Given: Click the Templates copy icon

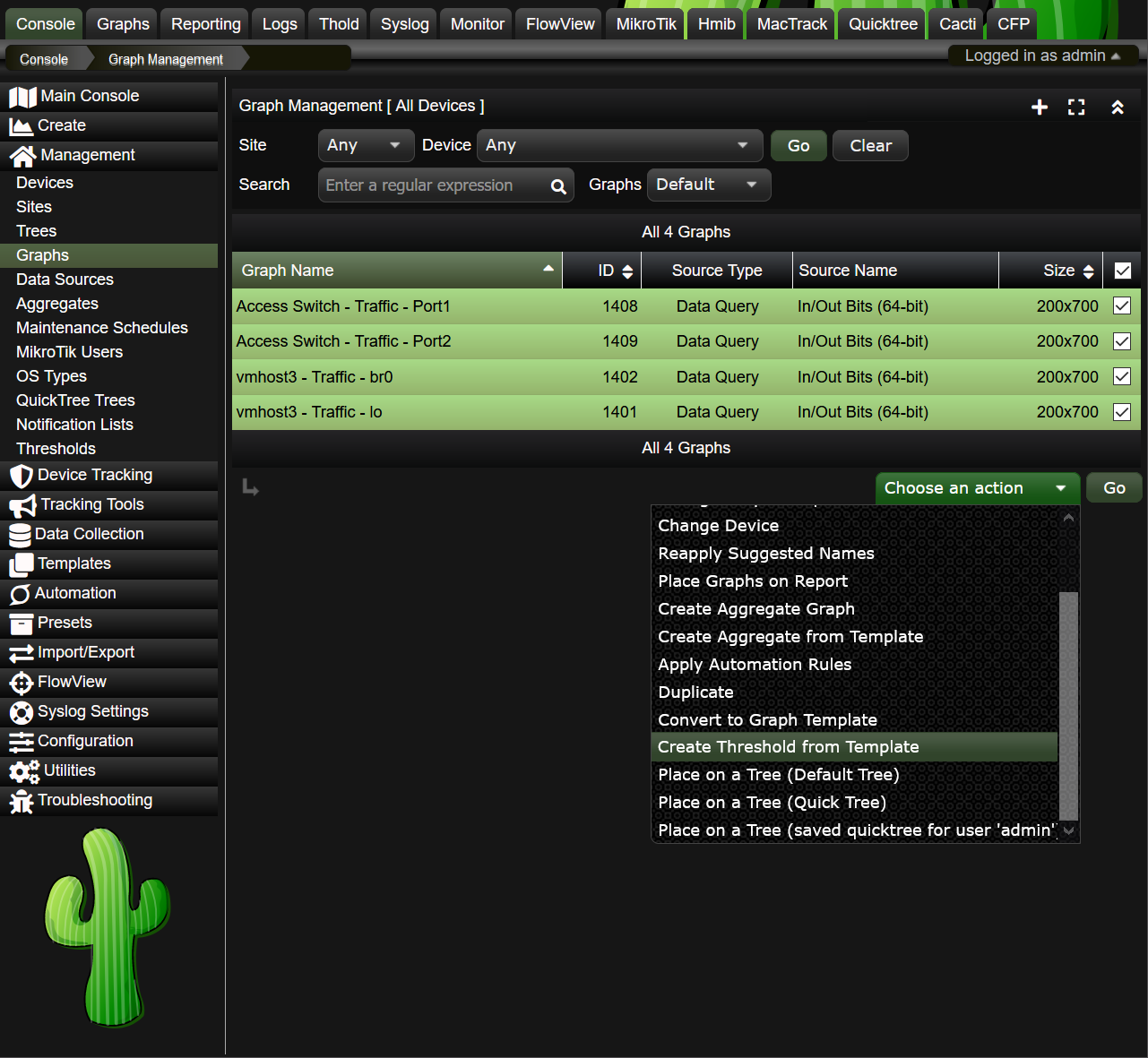Looking at the screenshot, I should [22, 564].
